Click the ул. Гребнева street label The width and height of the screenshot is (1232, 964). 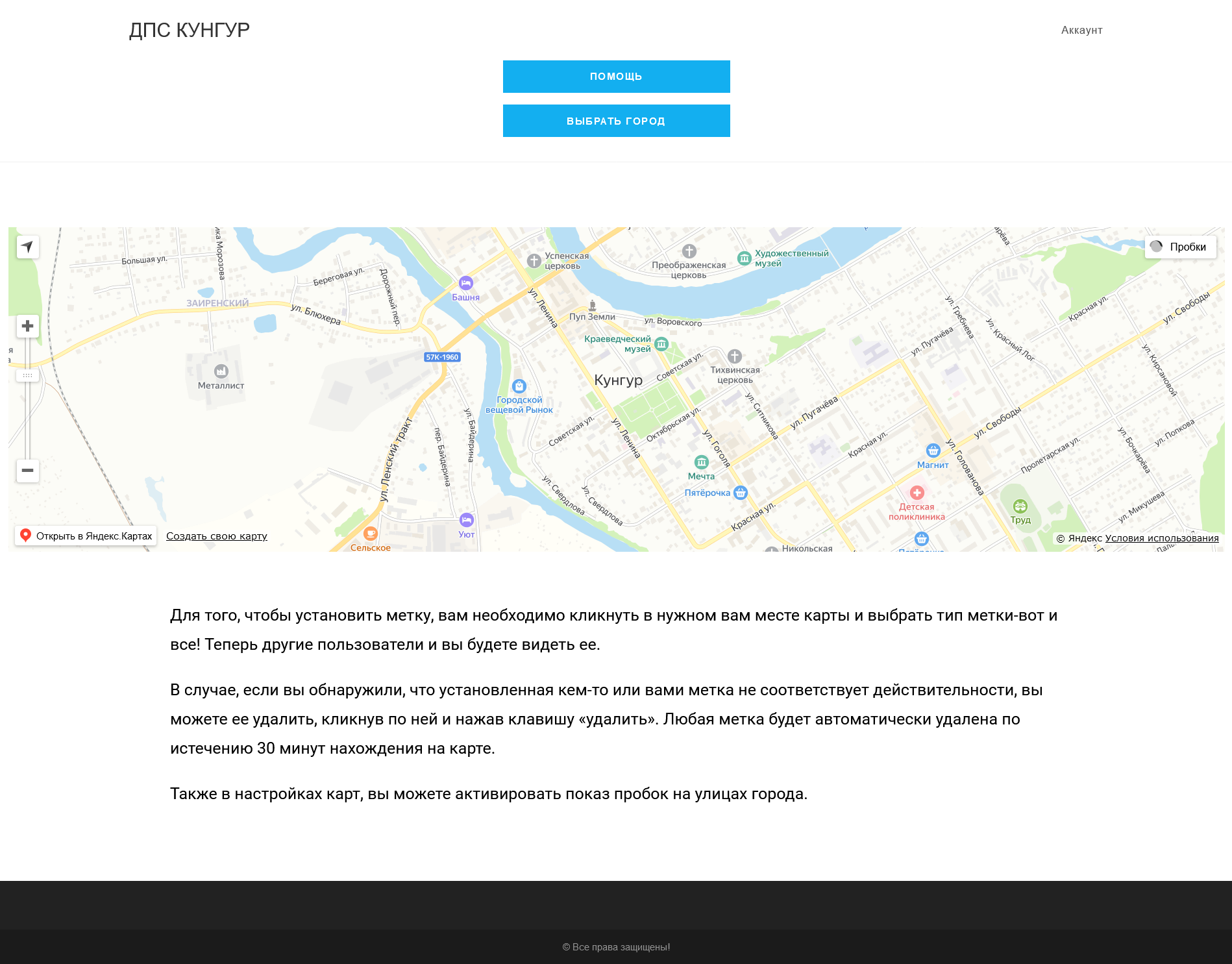[960, 317]
